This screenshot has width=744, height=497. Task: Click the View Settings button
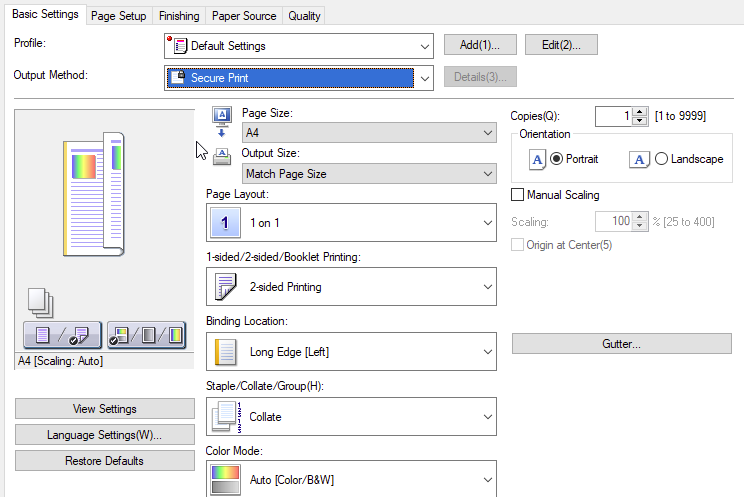[x=105, y=409]
